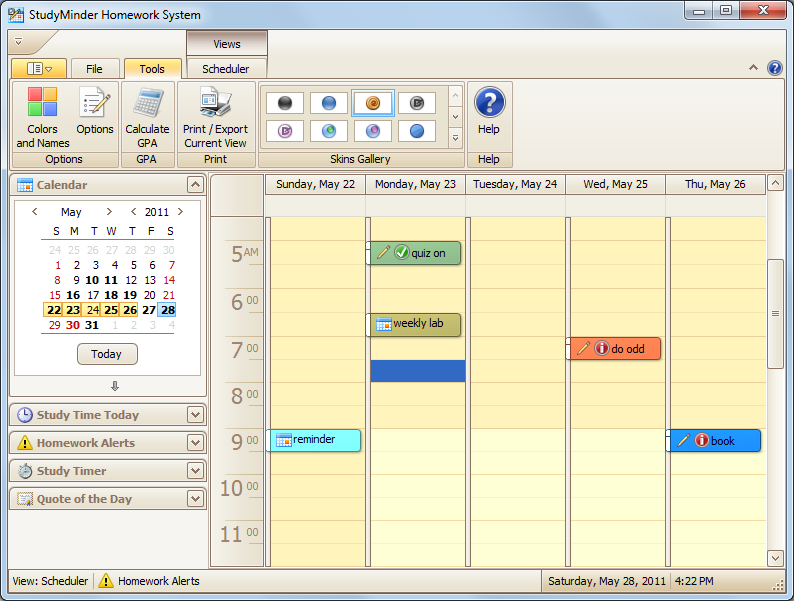The height and width of the screenshot is (601, 794).
Task: Expand the Study Time Today panel
Action: (x=195, y=415)
